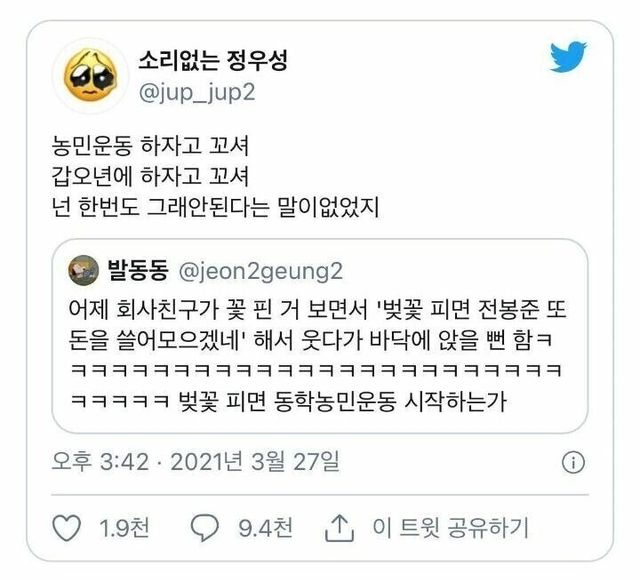Open 발동동's small profile picture

pyautogui.click(x=84, y=270)
